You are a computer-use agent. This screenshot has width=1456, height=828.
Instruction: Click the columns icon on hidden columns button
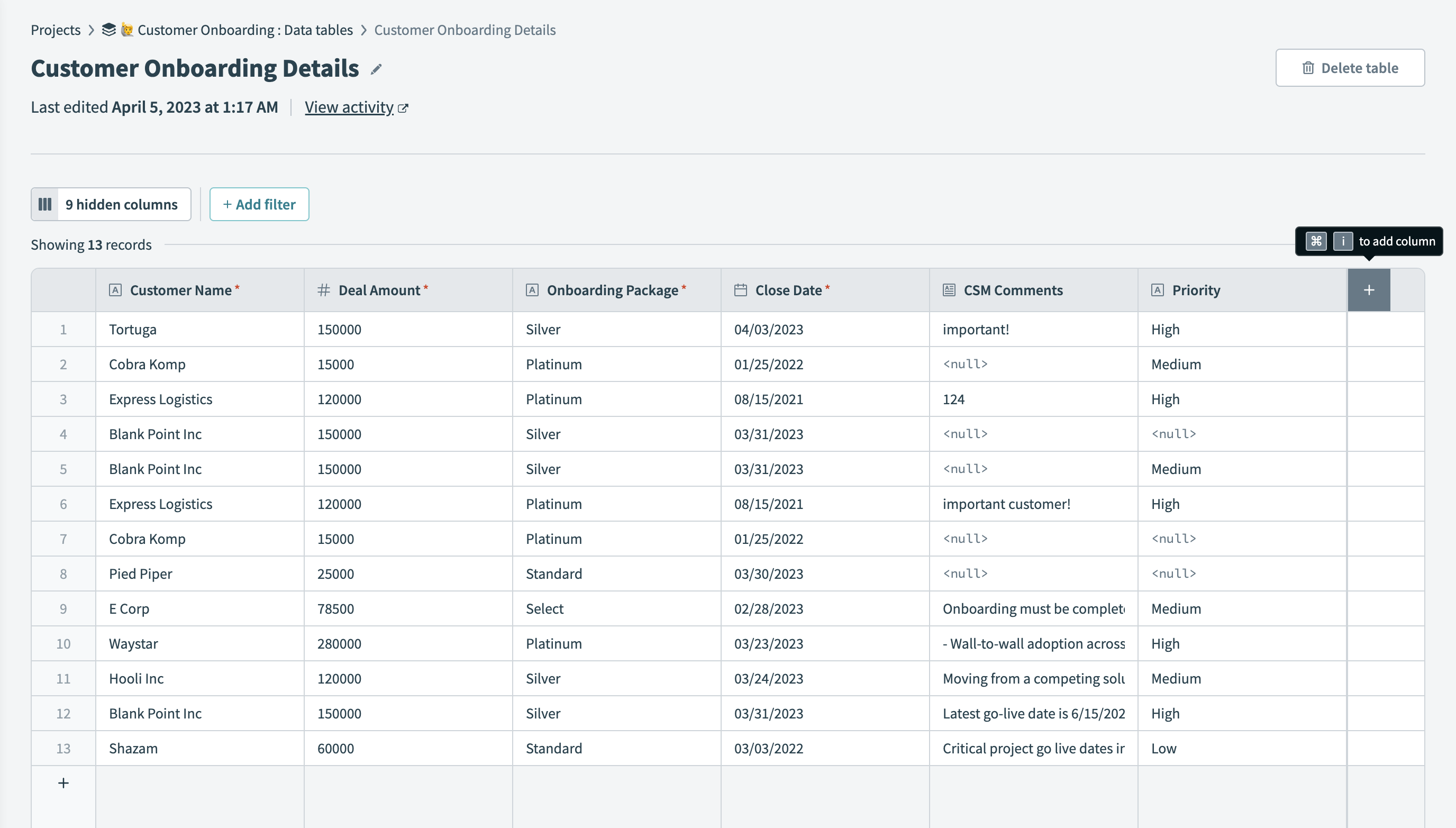pyautogui.click(x=45, y=204)
